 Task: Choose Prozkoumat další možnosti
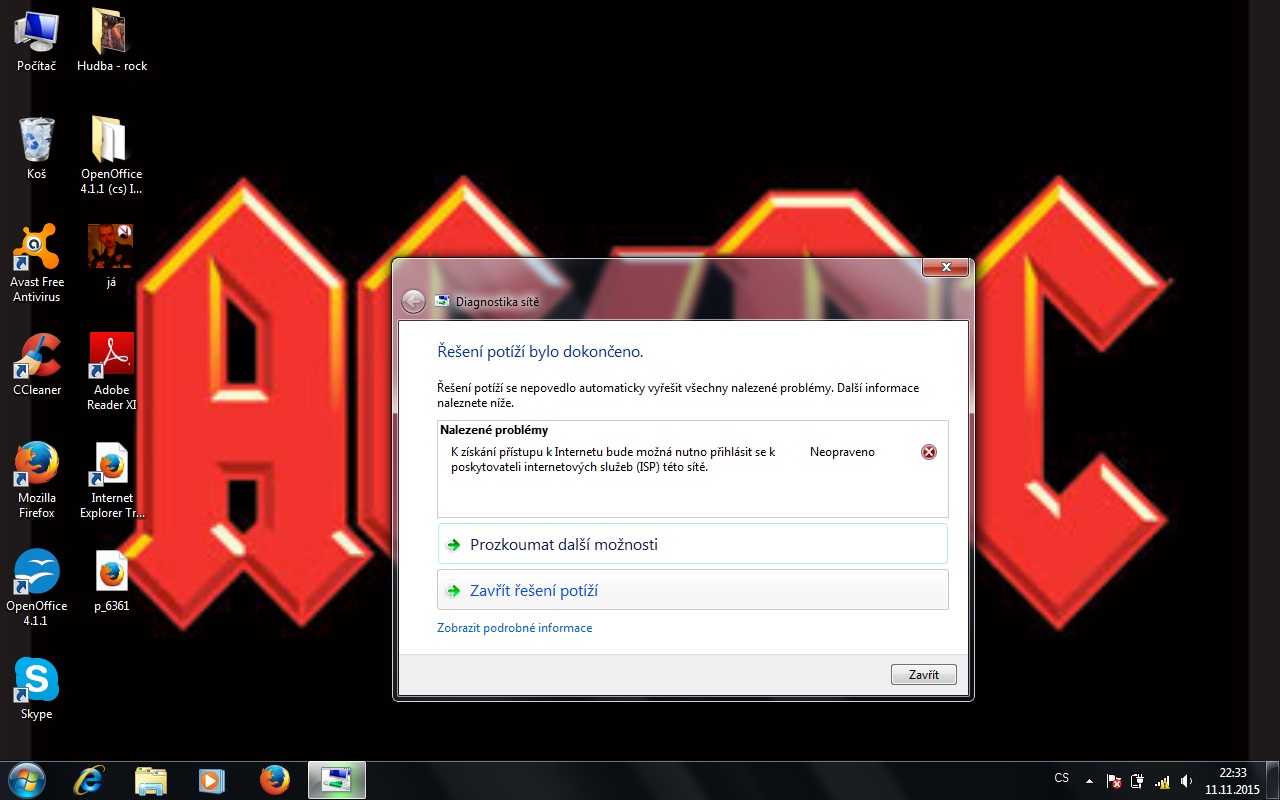click(692, 544)
